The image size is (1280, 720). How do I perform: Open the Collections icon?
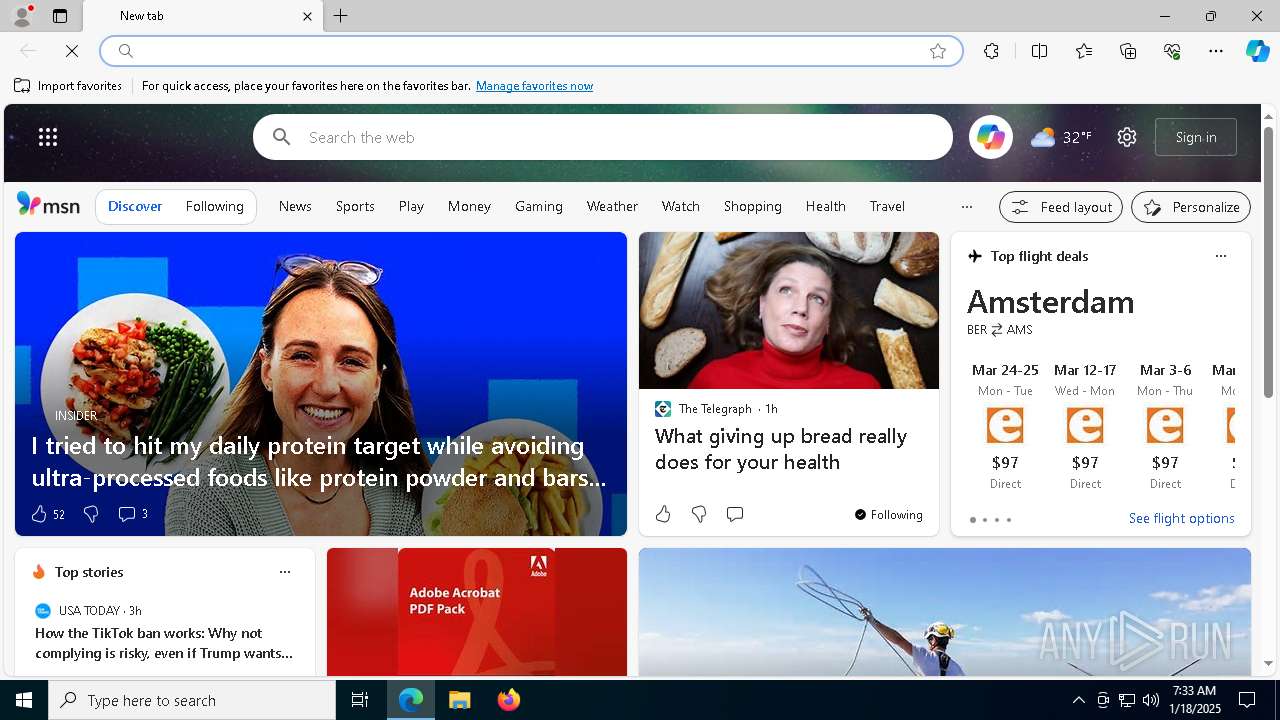(x=1128, y=51)
